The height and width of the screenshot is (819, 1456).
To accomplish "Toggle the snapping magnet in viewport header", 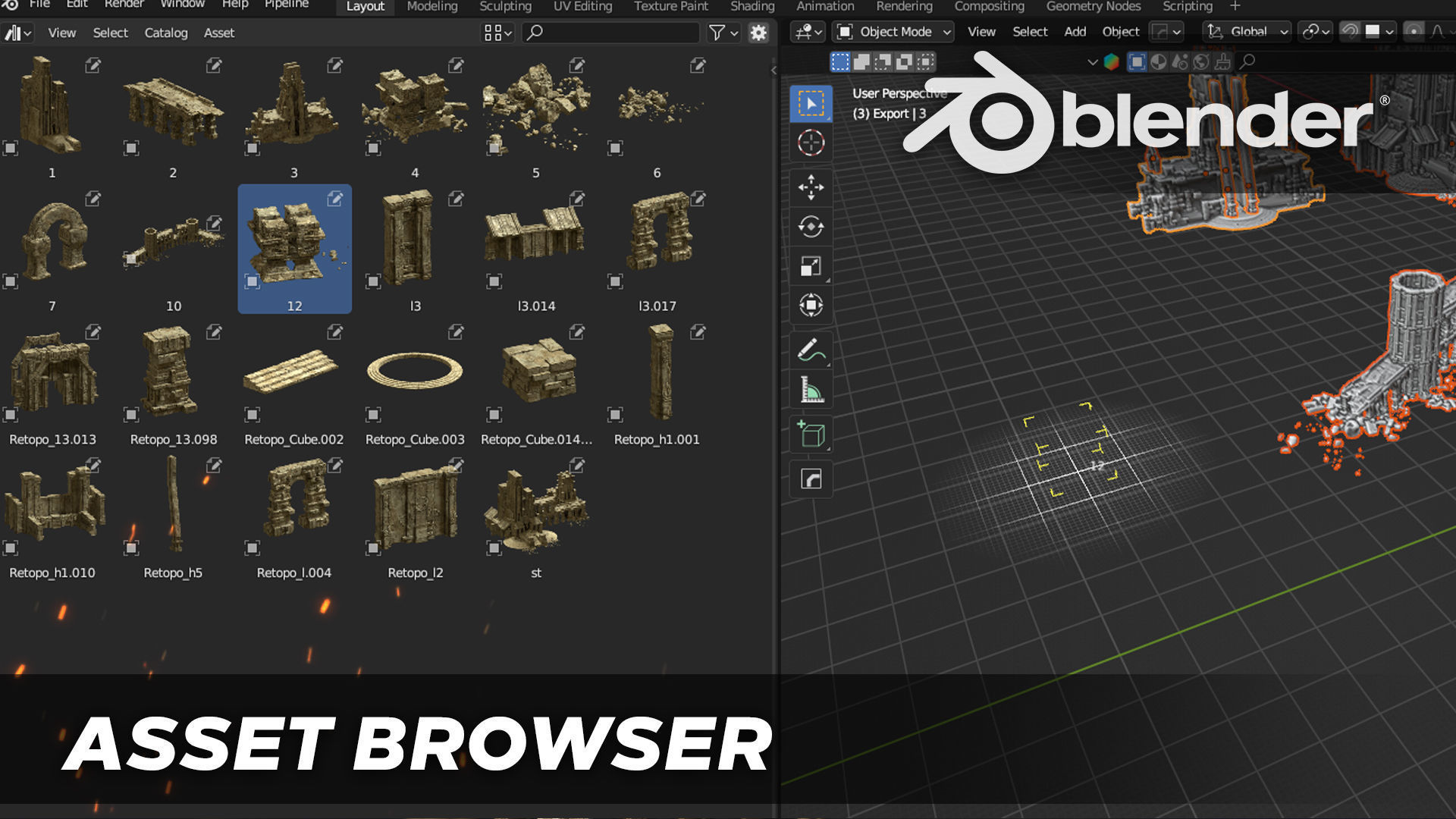I will (x=1350, y=31).
